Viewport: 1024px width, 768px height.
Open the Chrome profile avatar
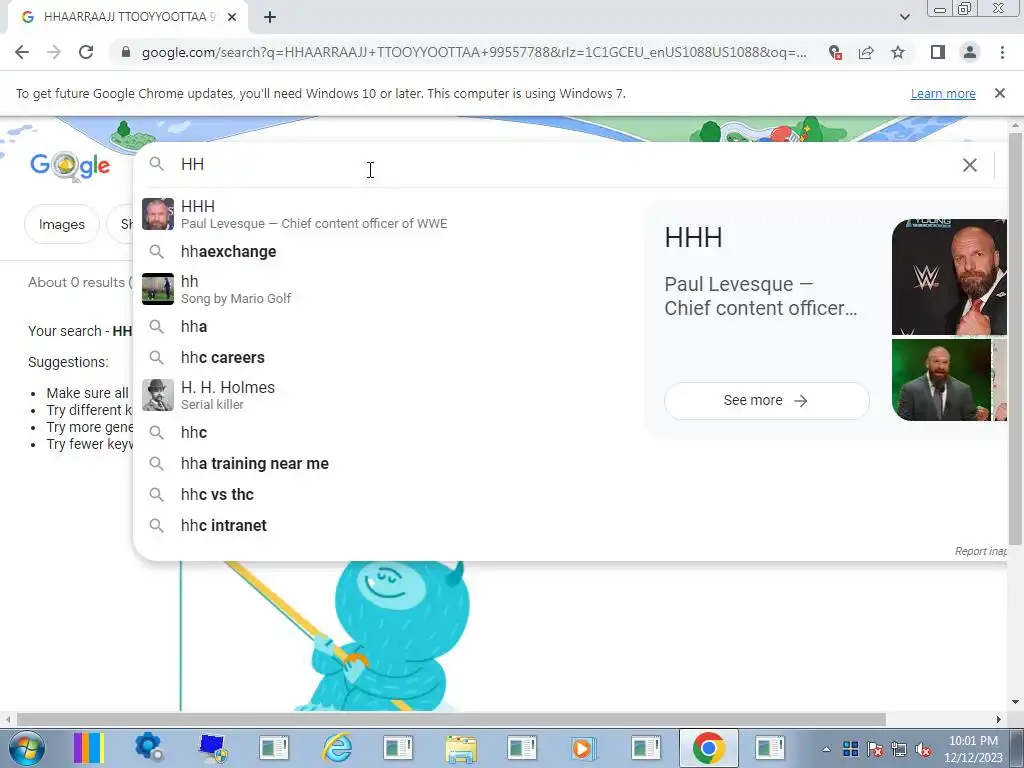970,52
